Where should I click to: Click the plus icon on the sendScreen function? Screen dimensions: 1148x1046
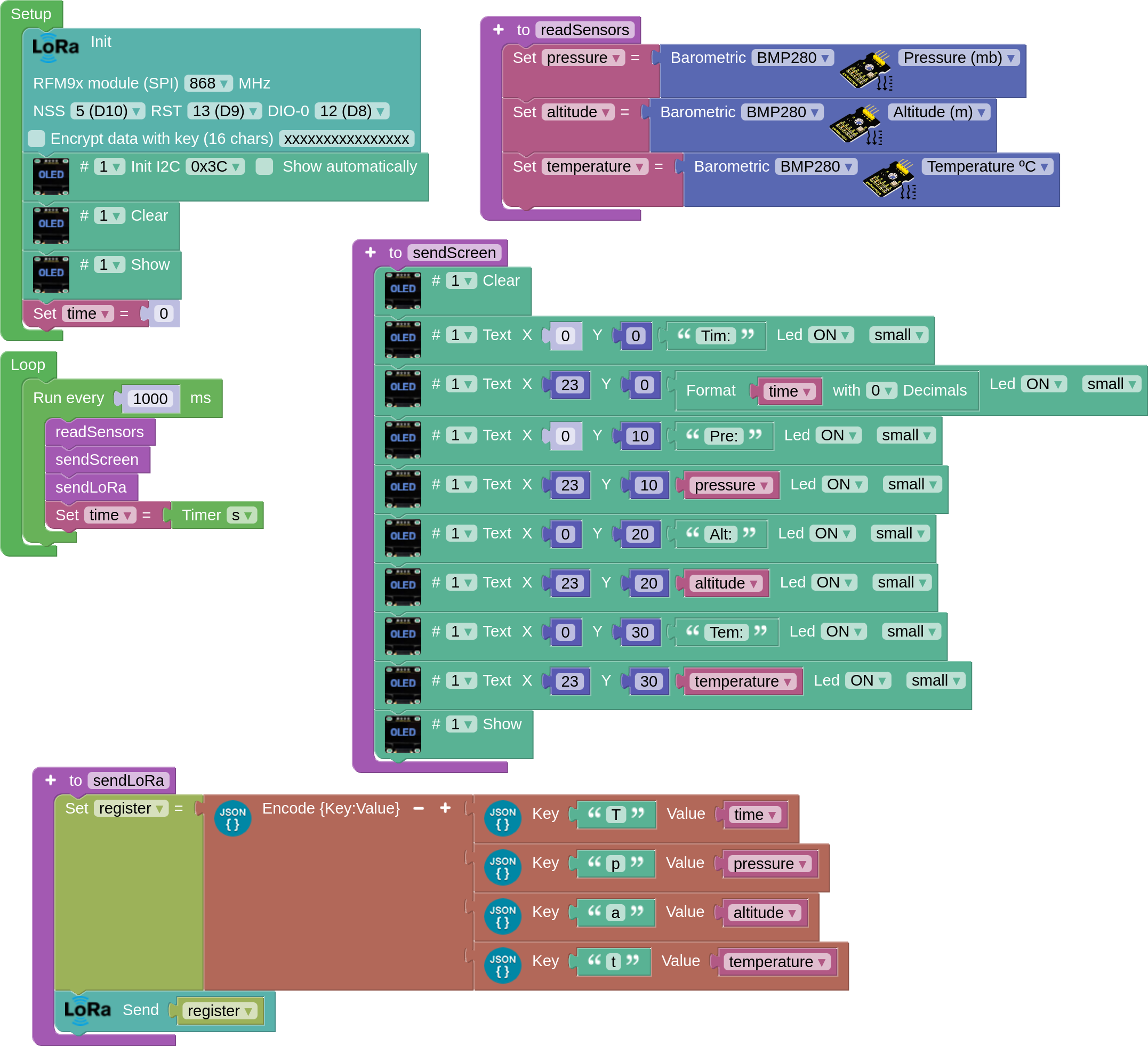coord(370,252)
